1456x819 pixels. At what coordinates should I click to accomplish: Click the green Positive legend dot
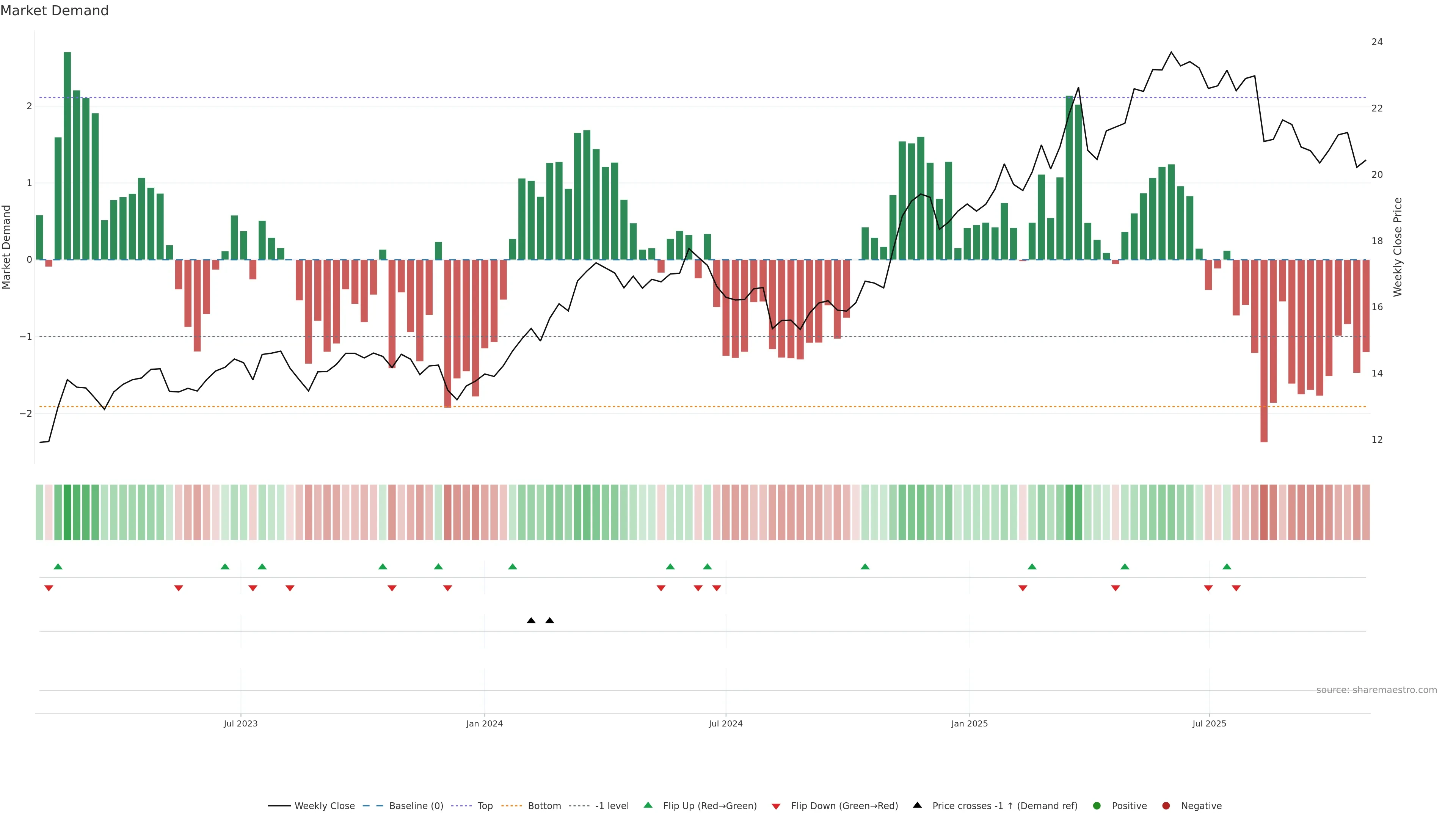1097,805
